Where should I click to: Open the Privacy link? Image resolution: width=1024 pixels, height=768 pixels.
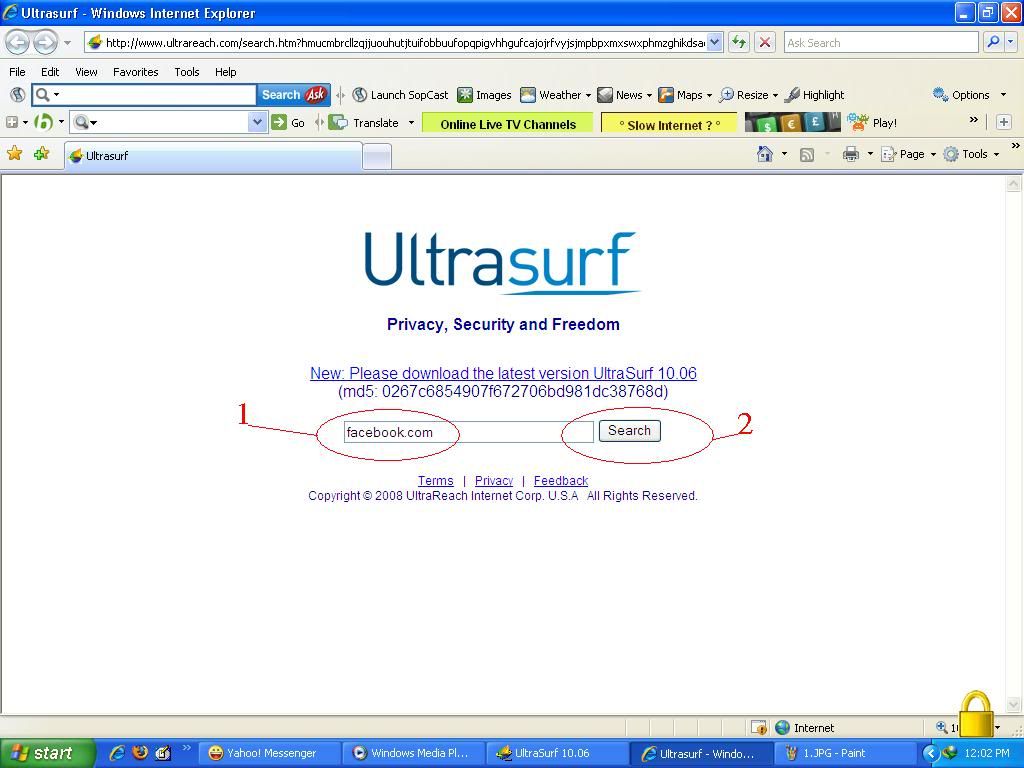coord(494,481)
